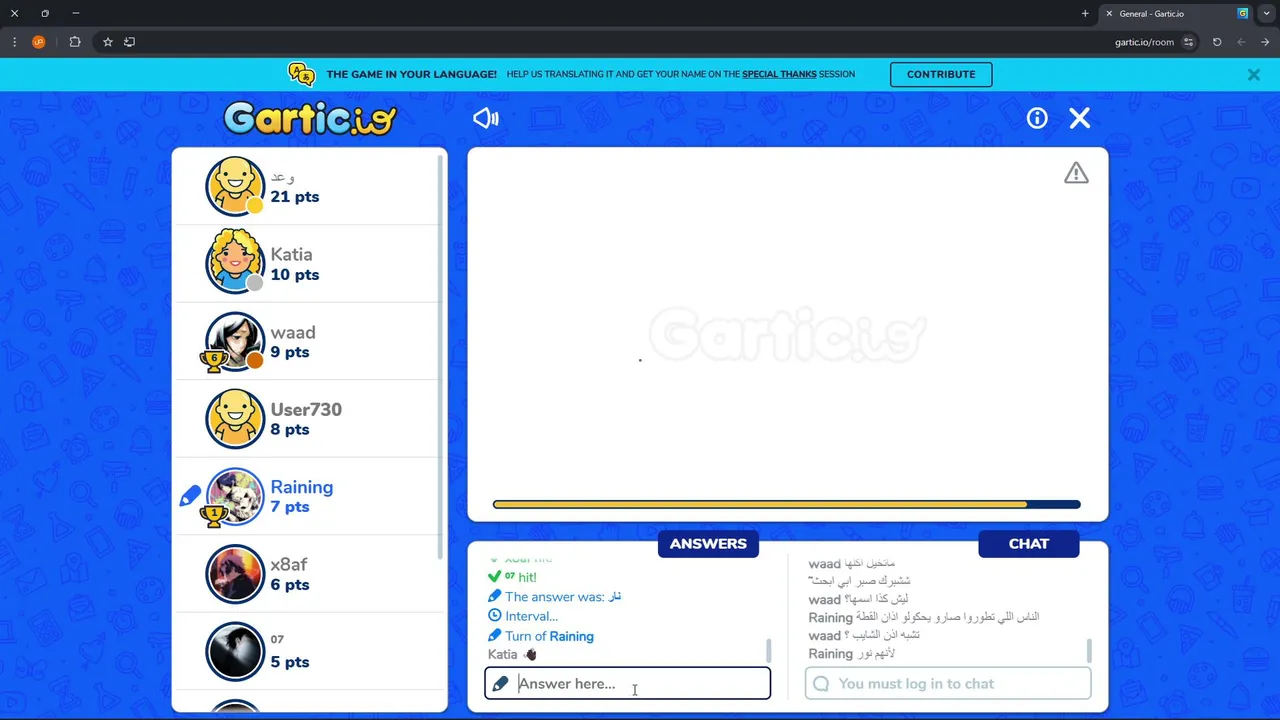Select the ANSWERS tab

[x=708, y=544]
